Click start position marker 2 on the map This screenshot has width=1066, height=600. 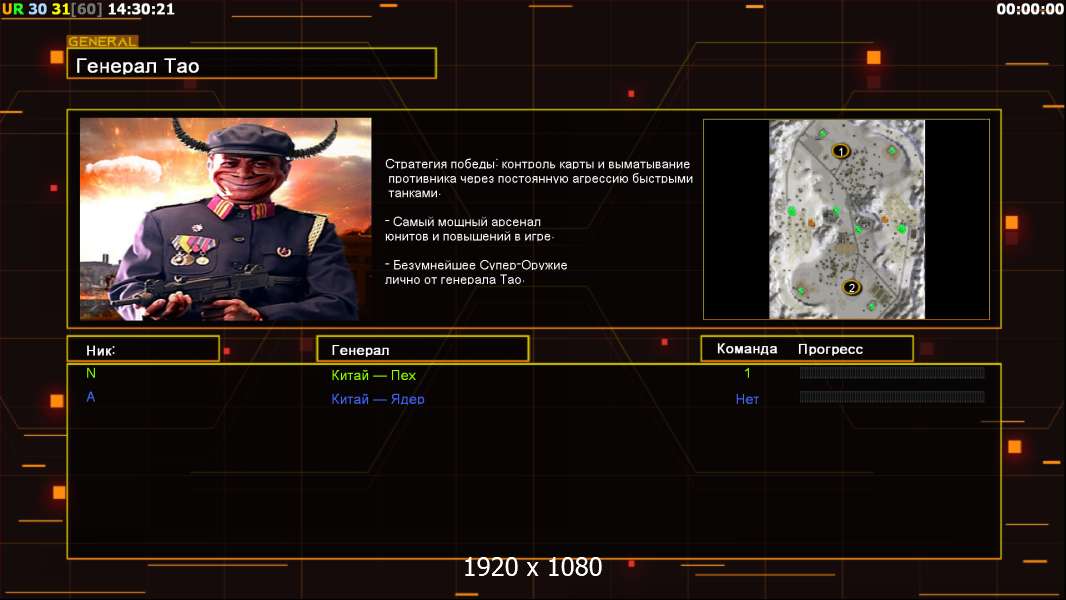click(x=851, y=287)
